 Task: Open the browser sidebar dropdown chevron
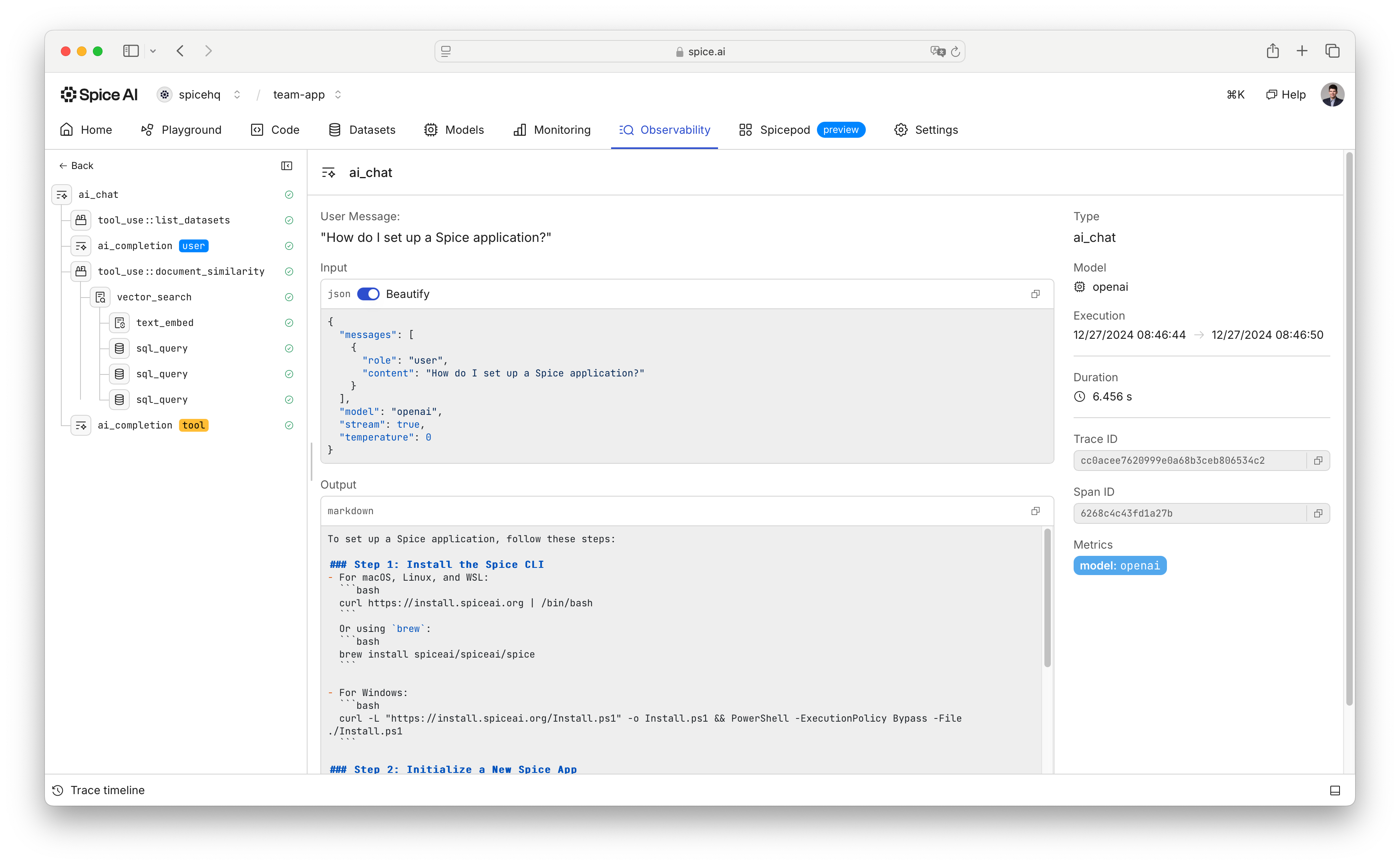153,52
